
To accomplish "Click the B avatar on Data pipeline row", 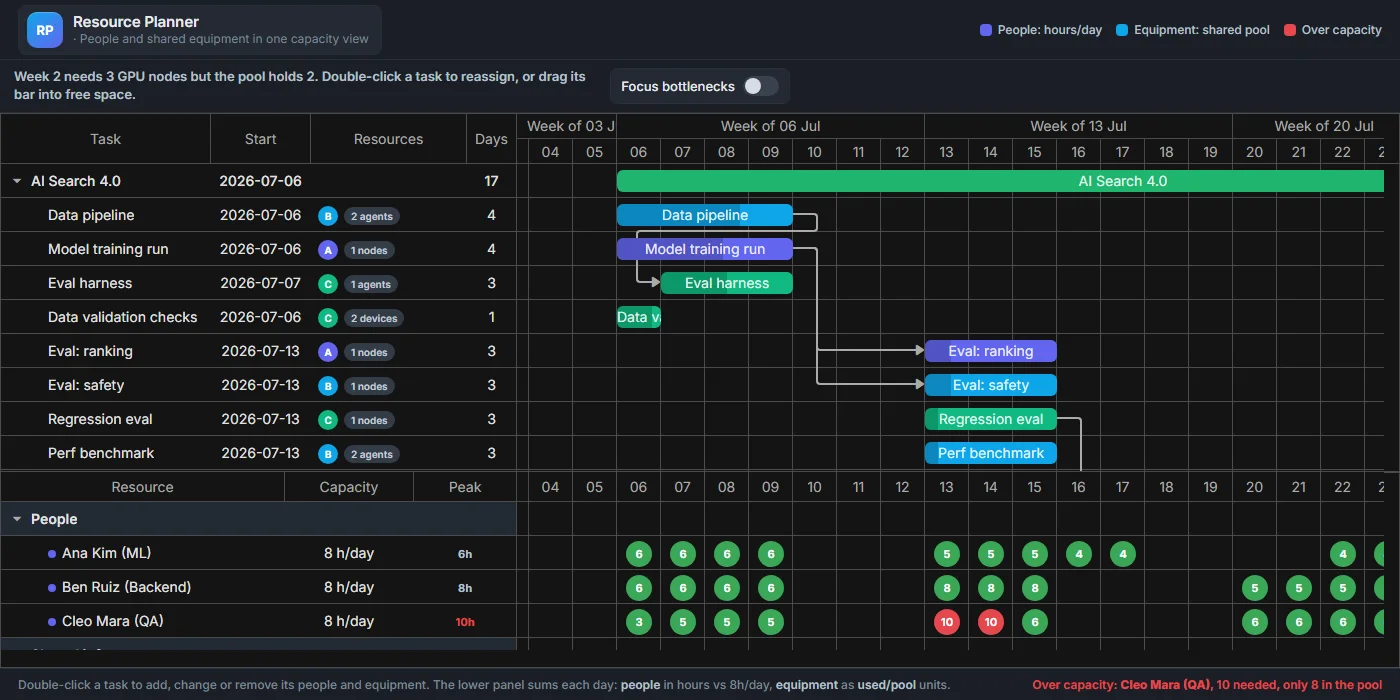I will click(327, 216).
